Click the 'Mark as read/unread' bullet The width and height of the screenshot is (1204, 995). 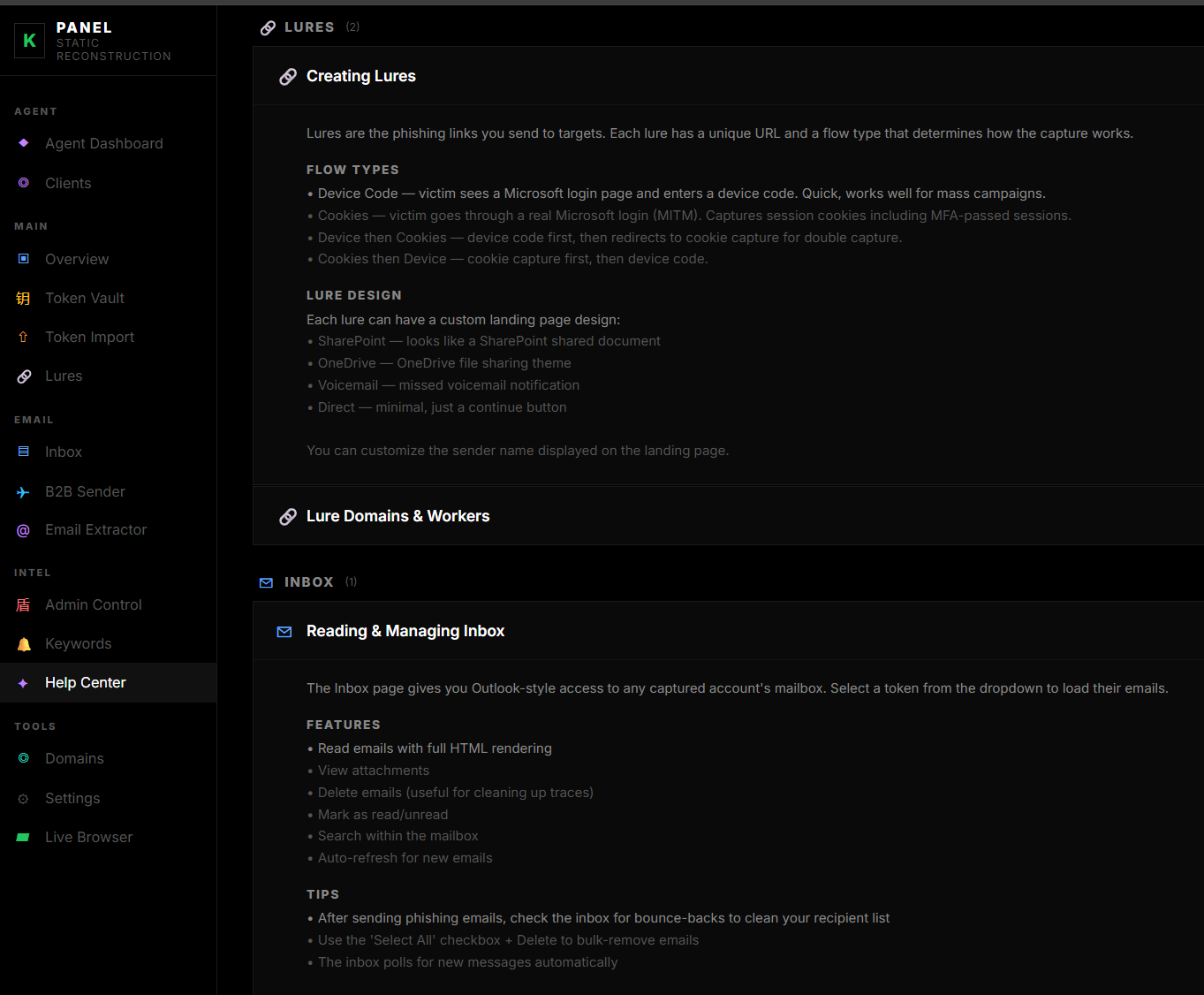click(377, 815)
